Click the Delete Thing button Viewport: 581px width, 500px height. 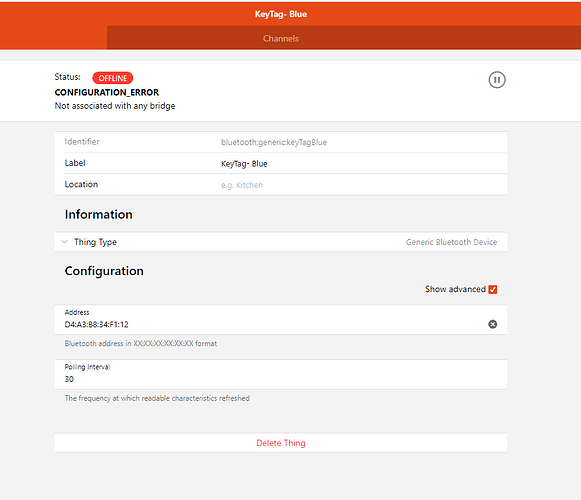point(281,443)
